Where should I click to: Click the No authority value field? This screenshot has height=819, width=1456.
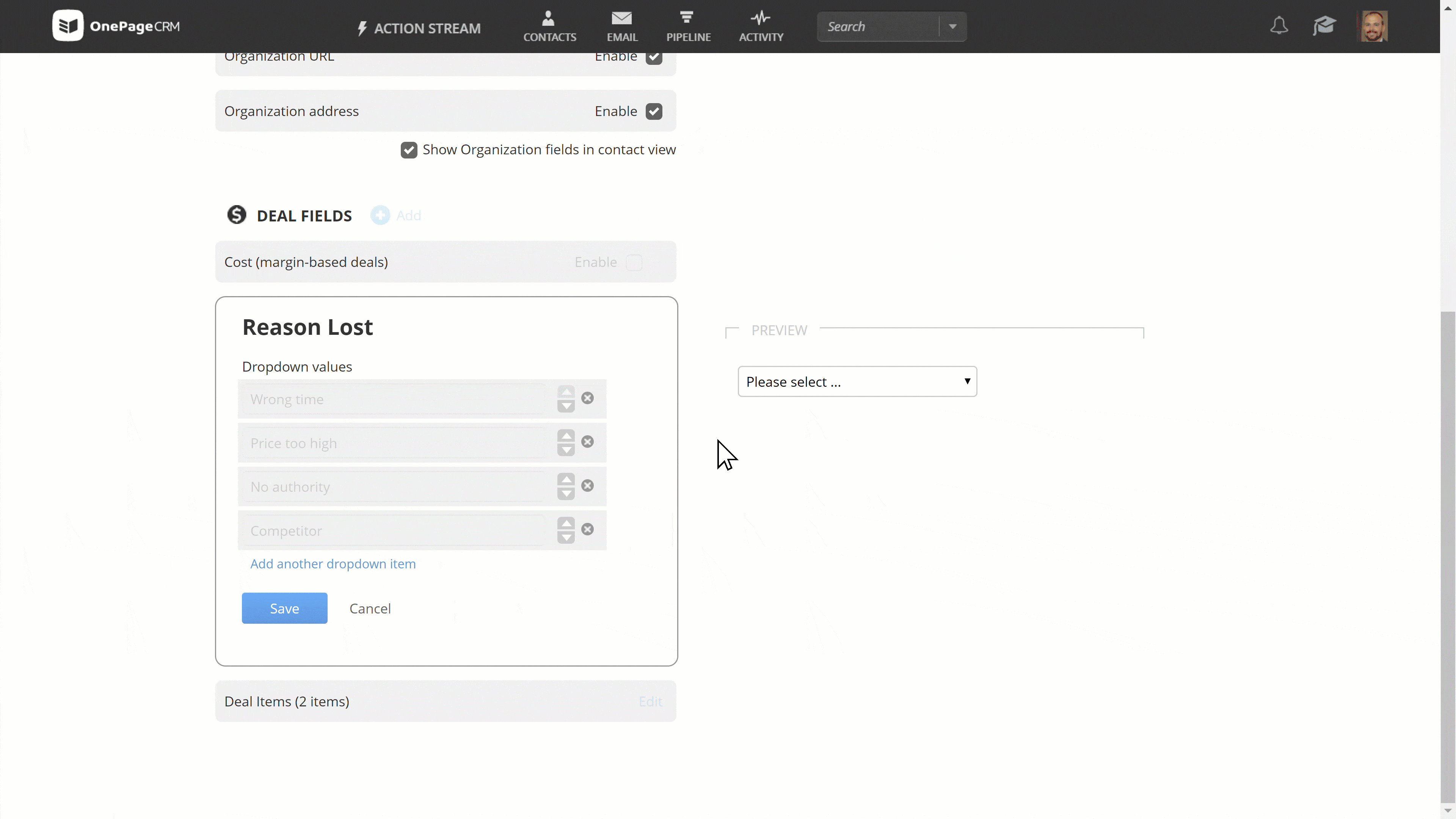point(394,486)
